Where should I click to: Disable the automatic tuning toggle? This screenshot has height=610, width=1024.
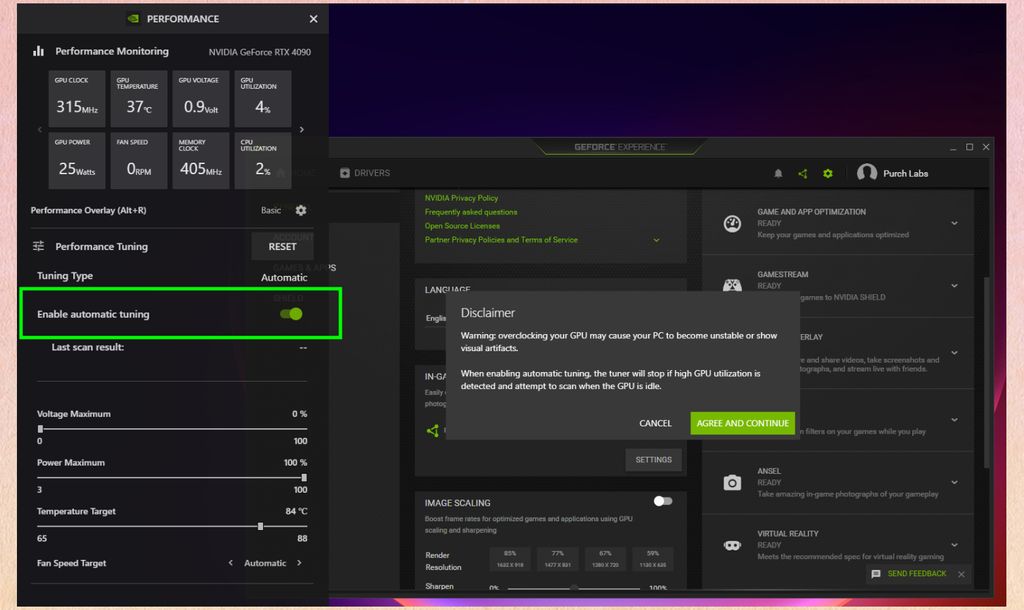(291, 313)
